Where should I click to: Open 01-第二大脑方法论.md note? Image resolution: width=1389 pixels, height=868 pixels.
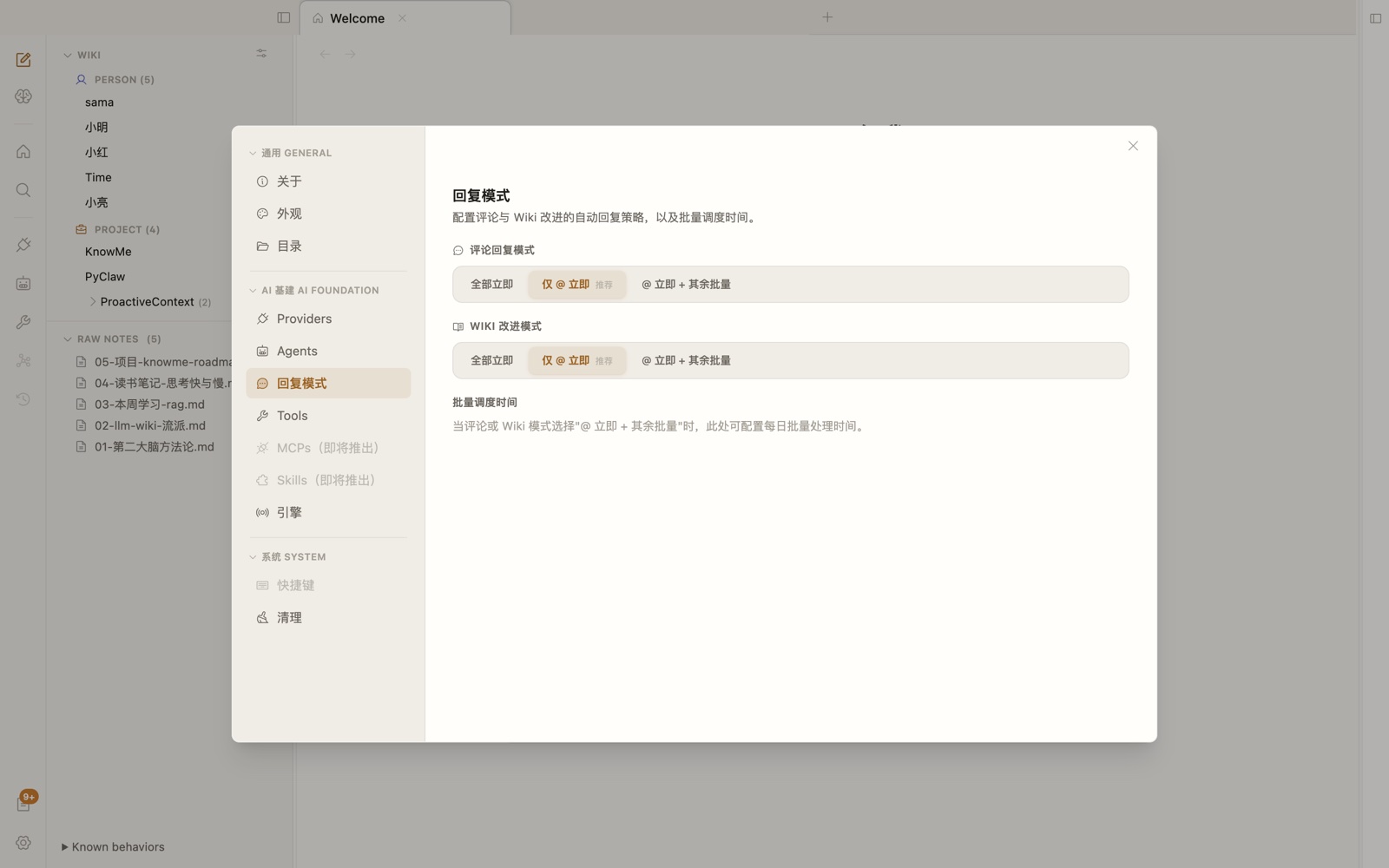[145, 447]
